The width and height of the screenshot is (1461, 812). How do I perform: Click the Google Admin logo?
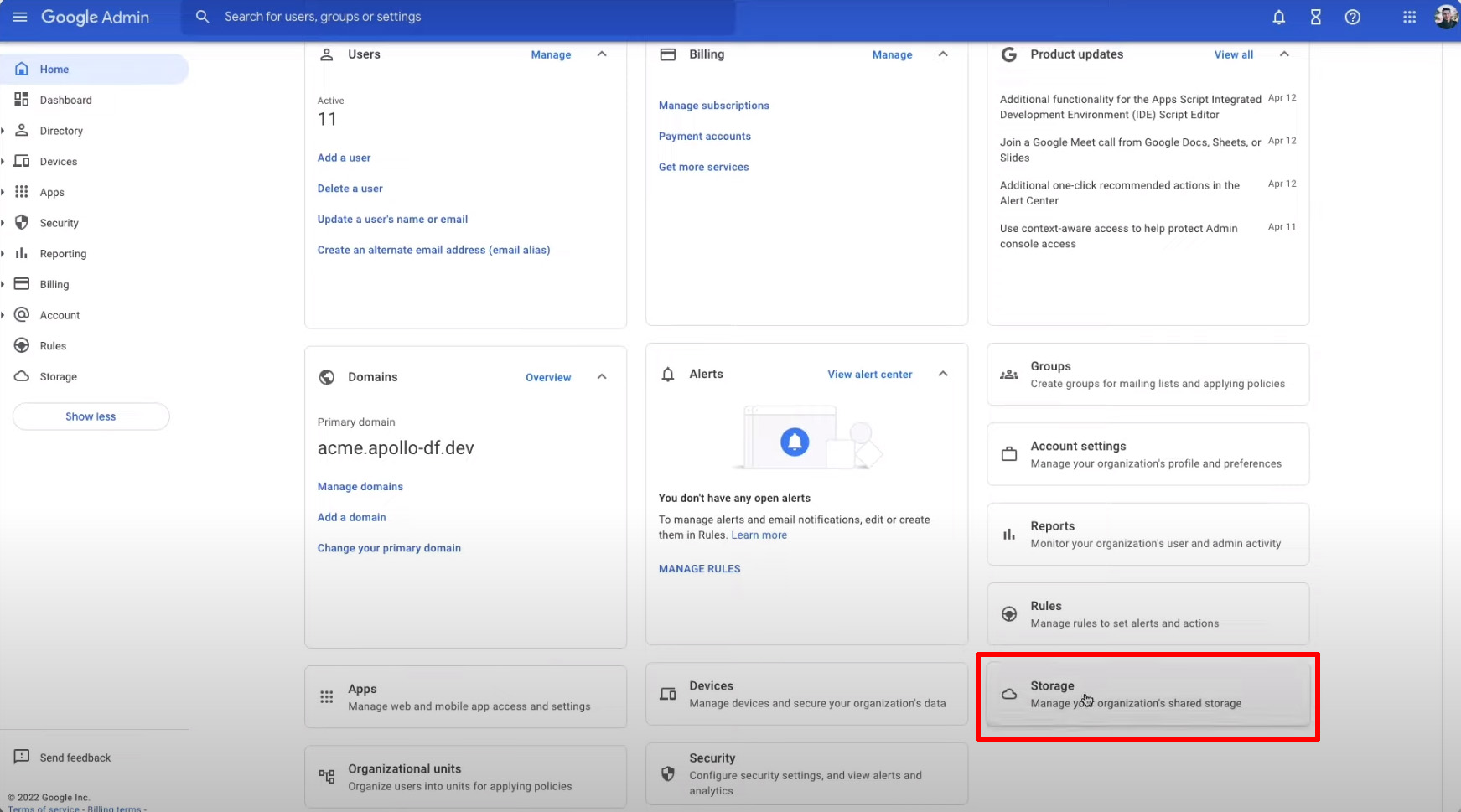point(95,17)
